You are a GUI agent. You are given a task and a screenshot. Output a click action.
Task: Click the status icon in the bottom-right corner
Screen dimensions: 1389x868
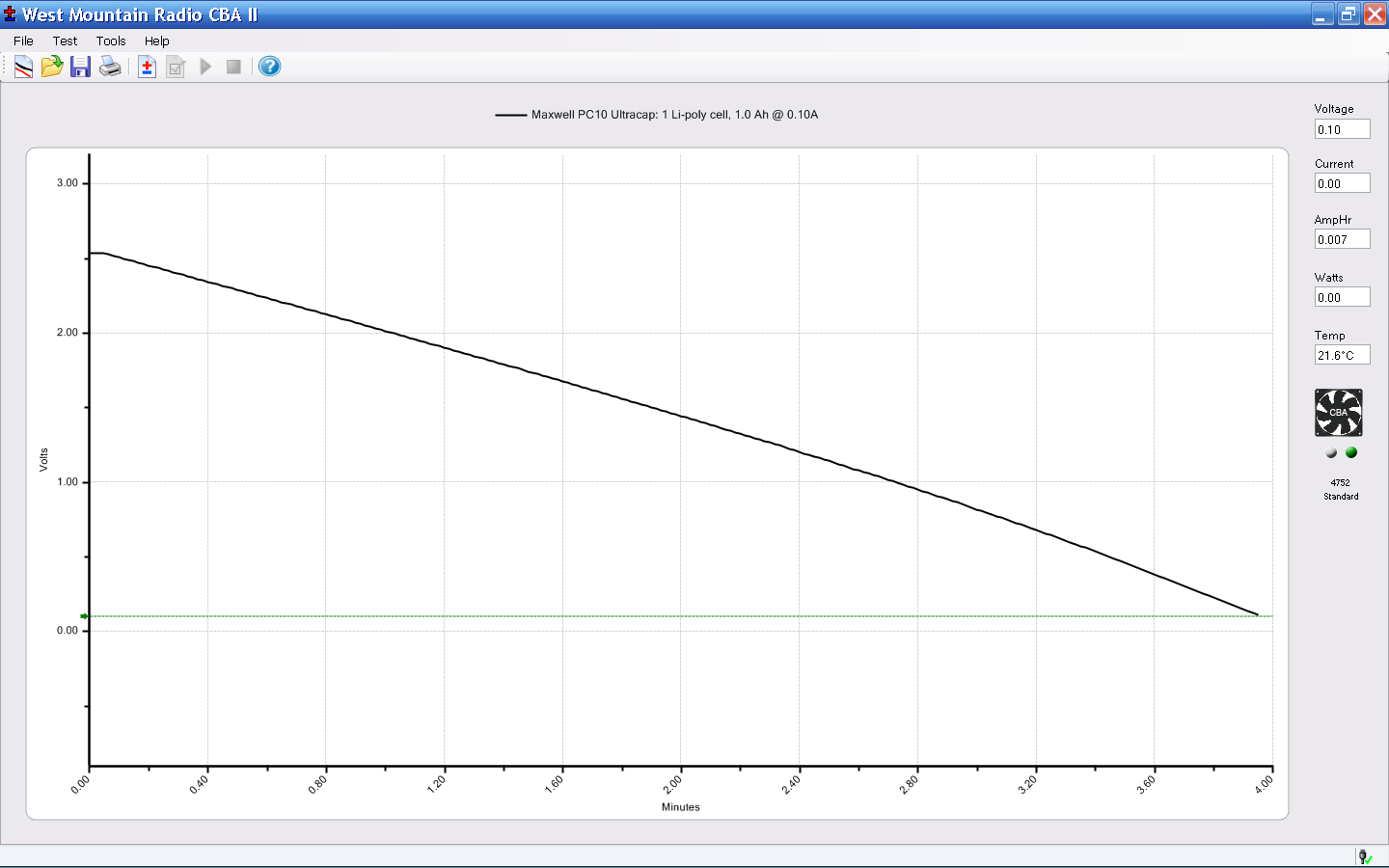coord(1365,856)
